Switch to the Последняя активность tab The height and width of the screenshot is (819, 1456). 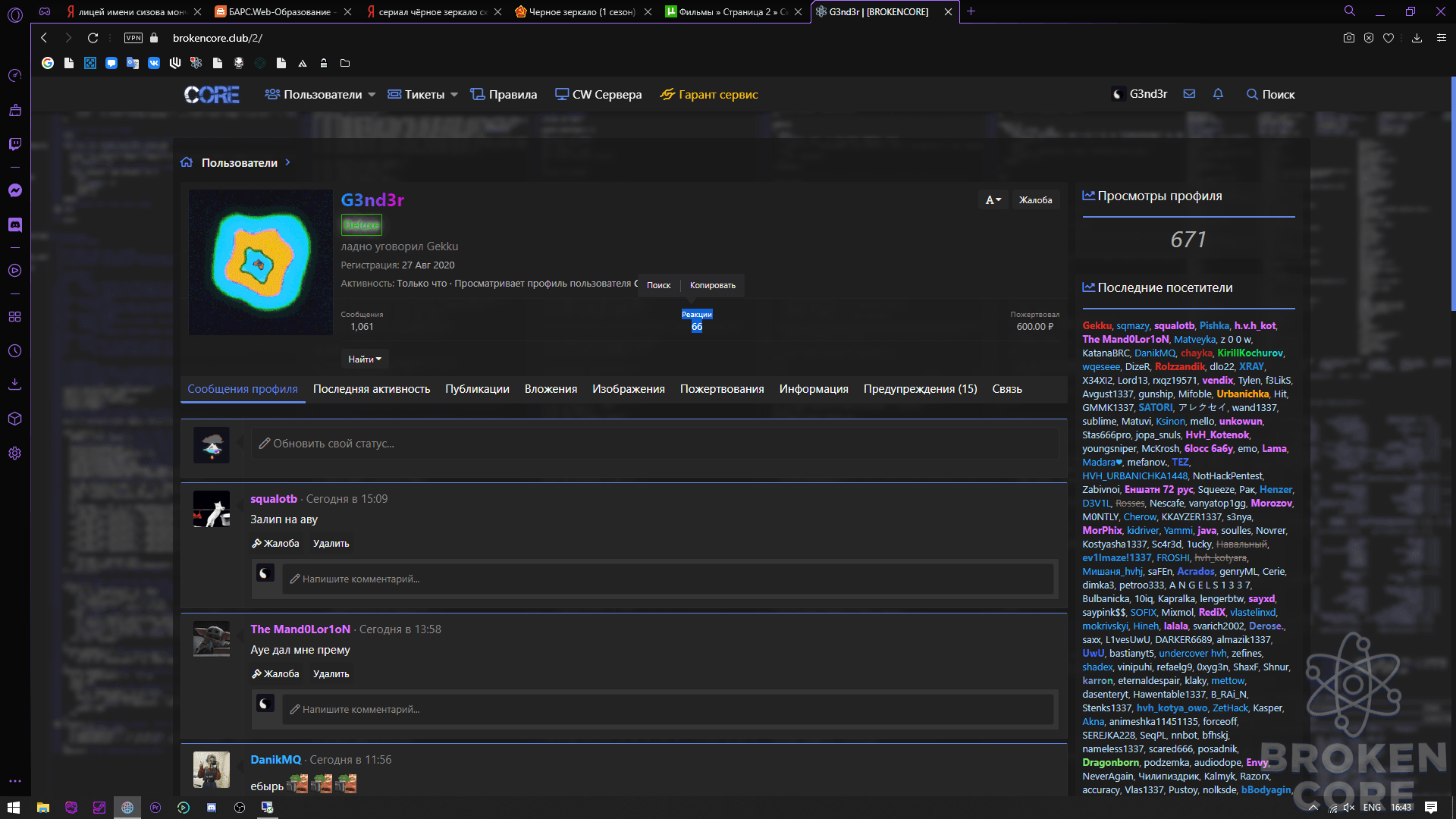(372, 389)
